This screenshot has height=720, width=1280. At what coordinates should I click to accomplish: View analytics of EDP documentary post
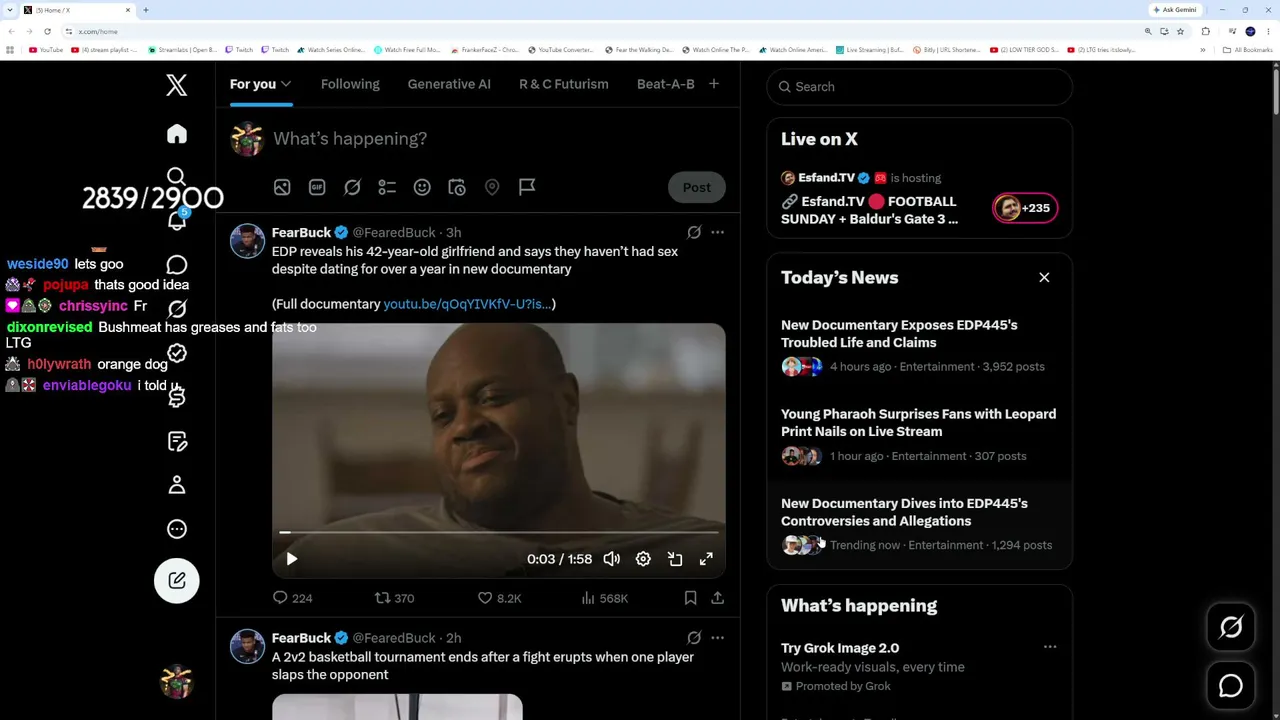(604, 598)
